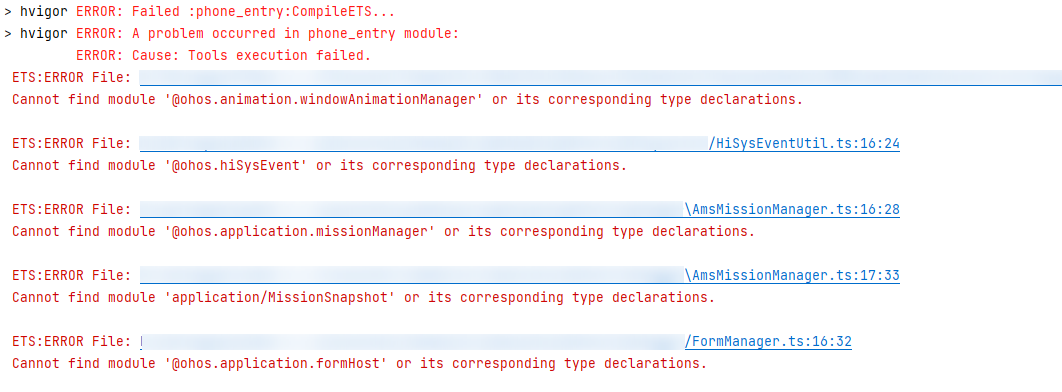Open the HiSysEventUtil.ts:16:24 file link
Screen dimensions: 1062x392
pos(804,144)
